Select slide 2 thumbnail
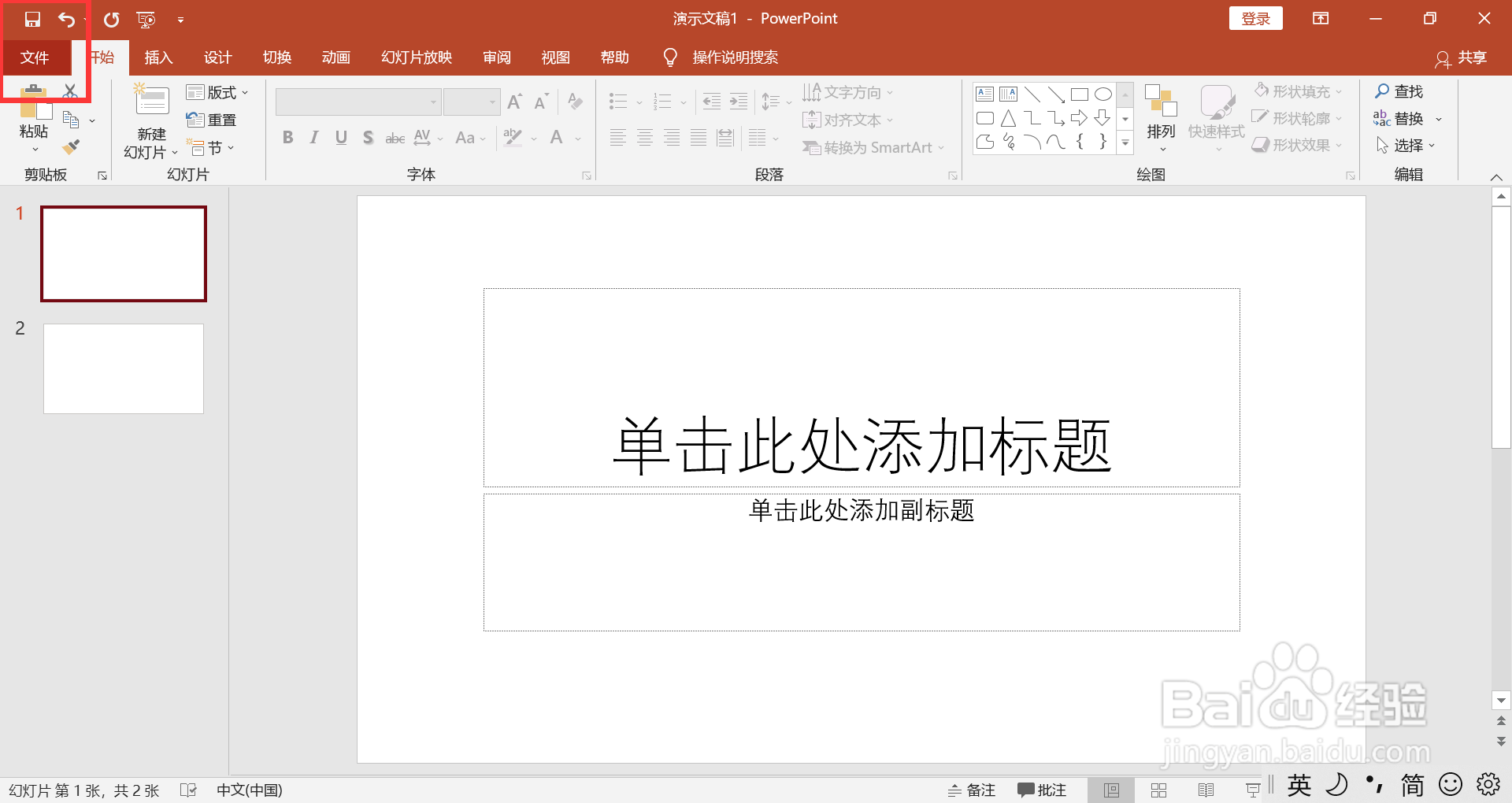The image size is (1512, 803). (124, 368)
